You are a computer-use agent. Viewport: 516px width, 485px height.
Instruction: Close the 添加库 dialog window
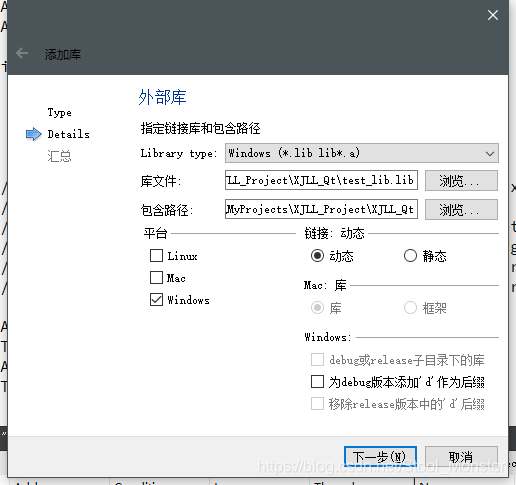[493, 15]
